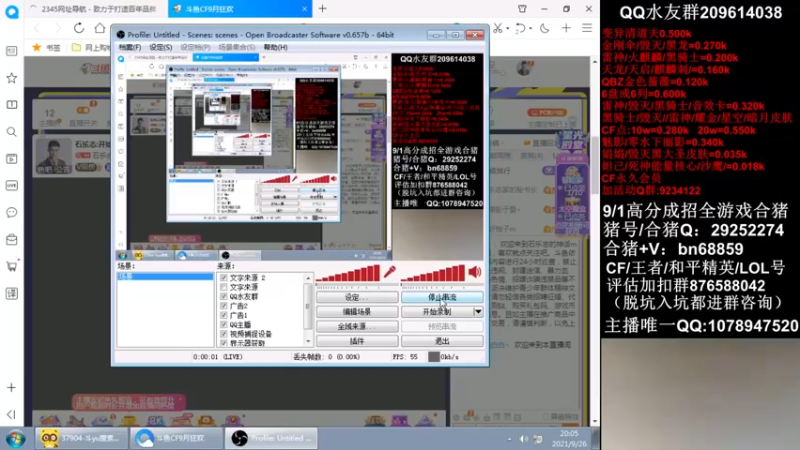Open the chat bubble icon in sidebar
The image size is (800, 450).
[11, 212]
